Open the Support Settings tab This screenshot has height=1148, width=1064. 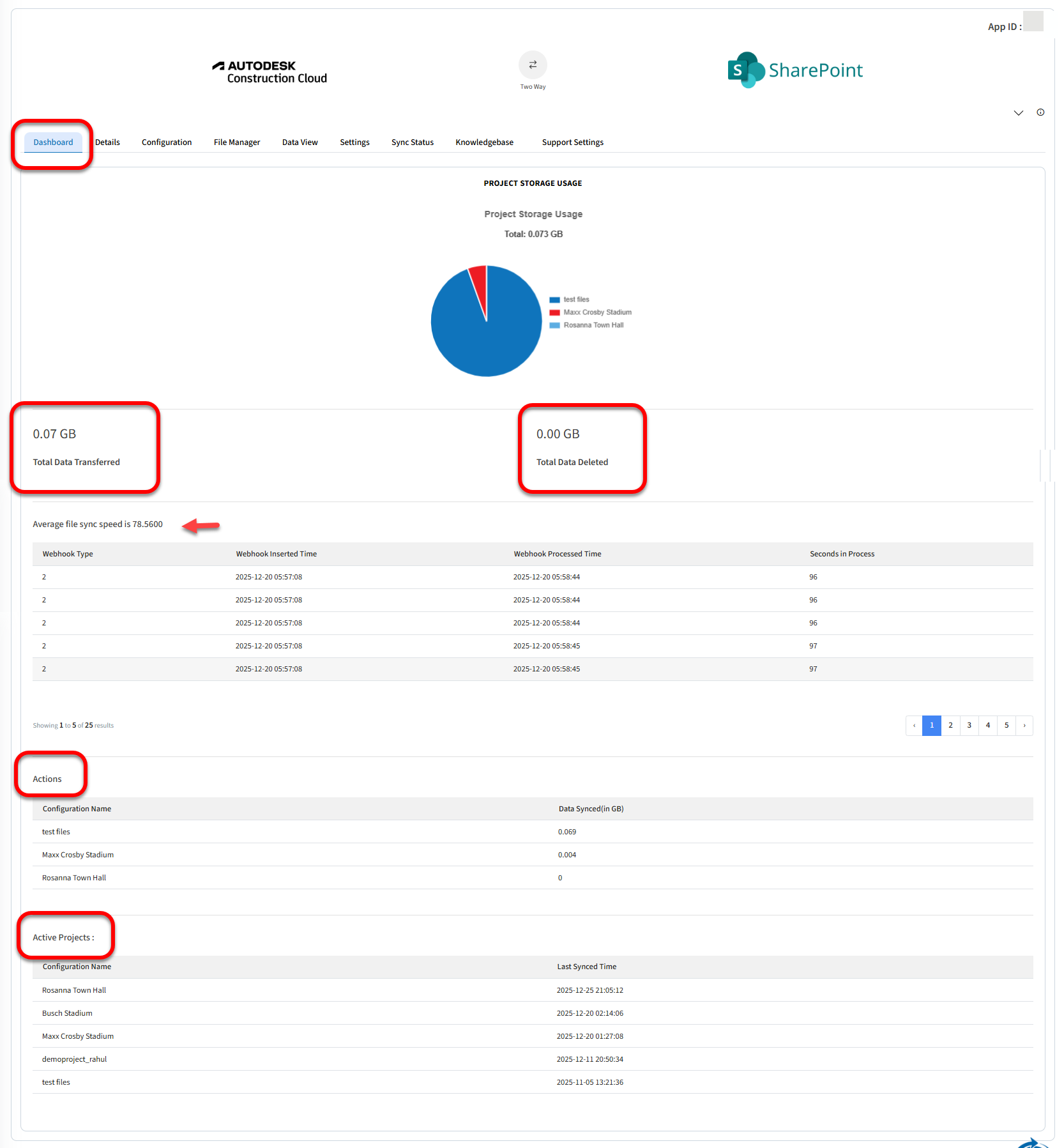tap(572, 142)
